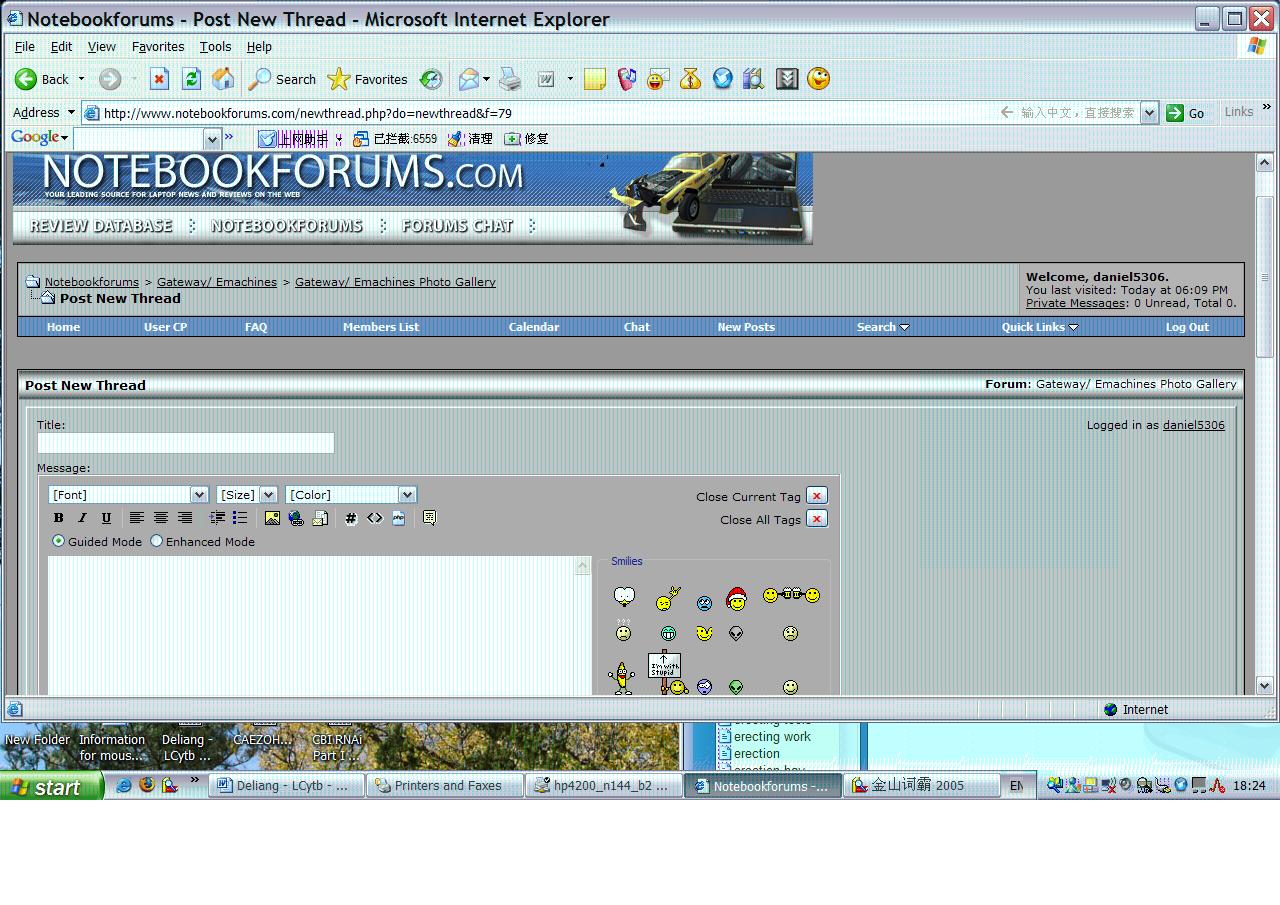
Task: Open the Help menu
Action: click(259, 46)
